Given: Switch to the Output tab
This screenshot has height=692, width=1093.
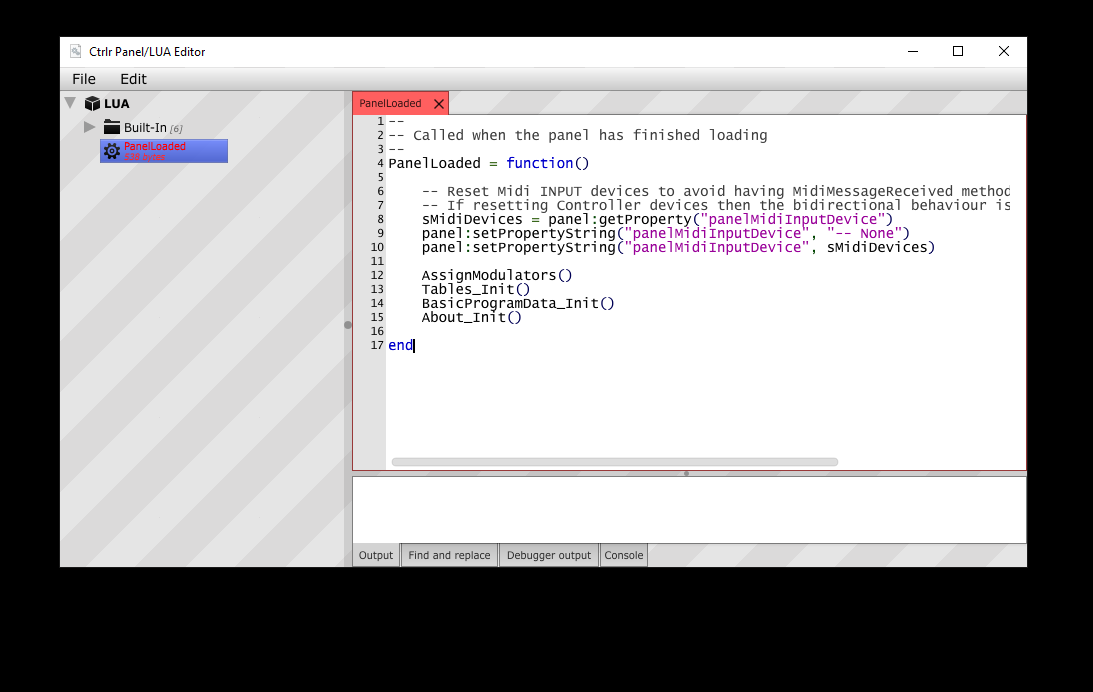Looking at the screenshot, I should coord(375,555).
